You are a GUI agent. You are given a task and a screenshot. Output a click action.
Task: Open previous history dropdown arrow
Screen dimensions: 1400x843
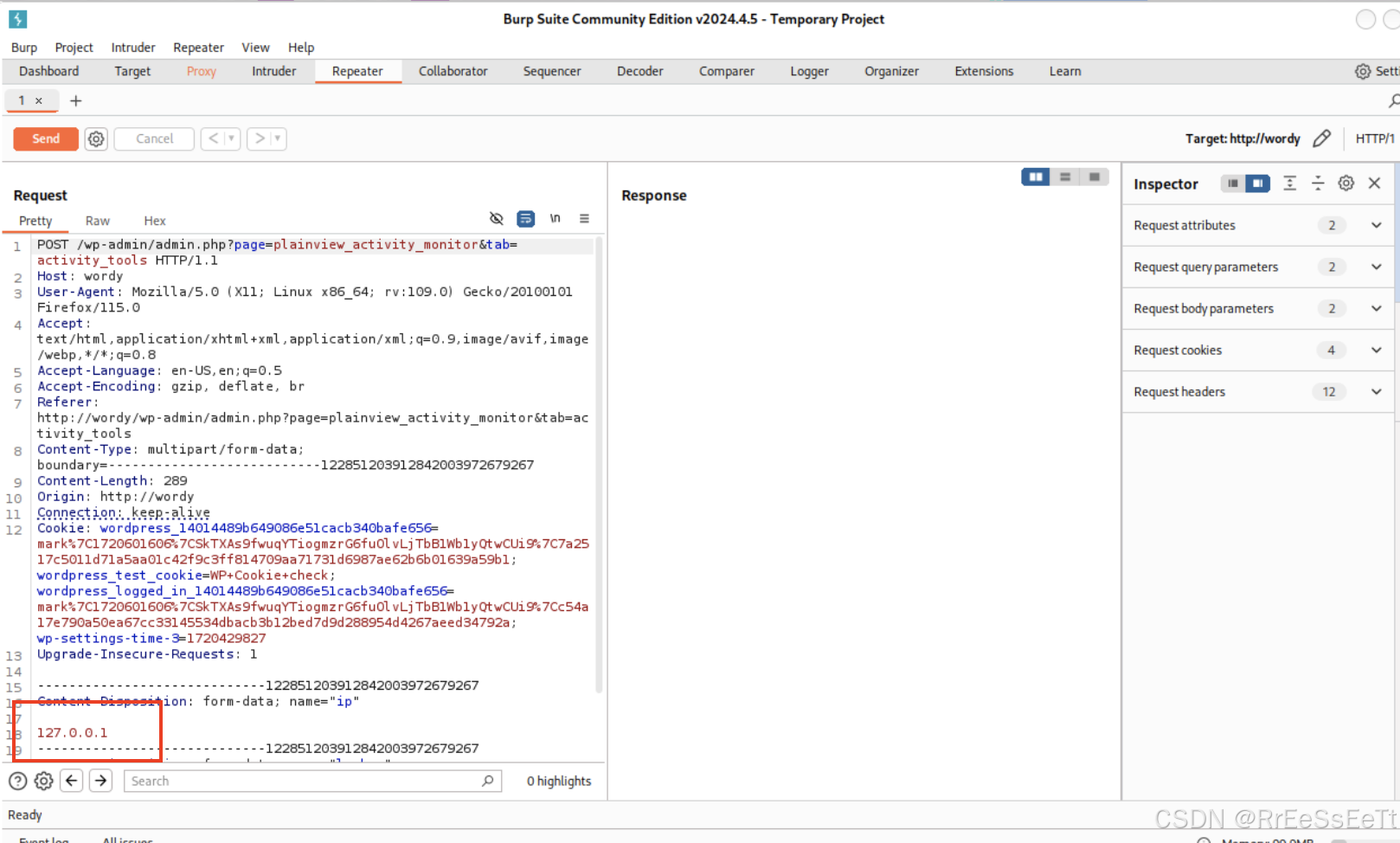(x=231, y=138)
